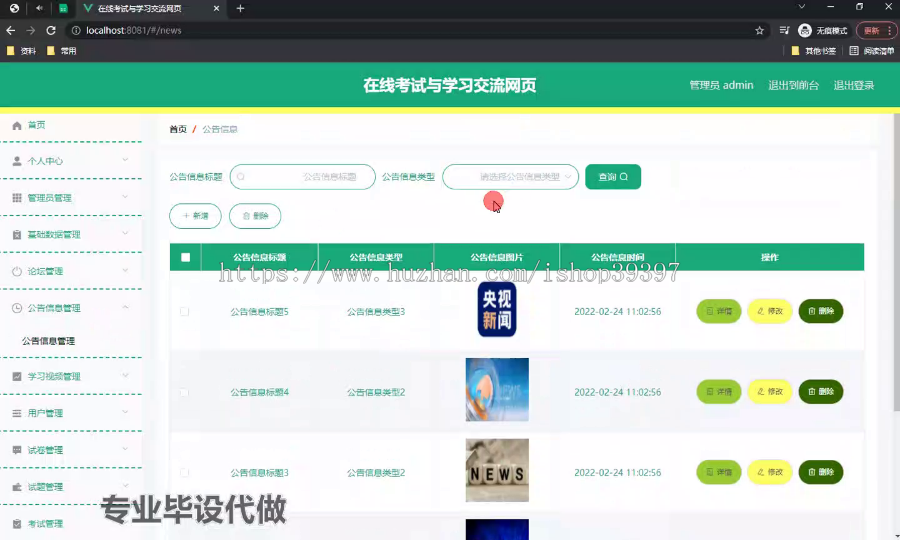Click the 试题管理 icon in sidebar
Screen dimensions: 900x540
(x=17, y=487)
